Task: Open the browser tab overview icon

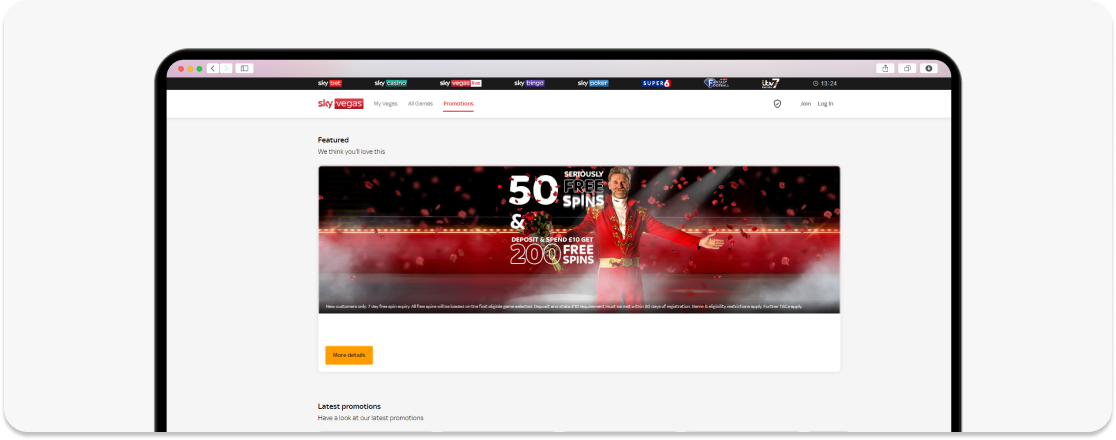Action: 907,68
